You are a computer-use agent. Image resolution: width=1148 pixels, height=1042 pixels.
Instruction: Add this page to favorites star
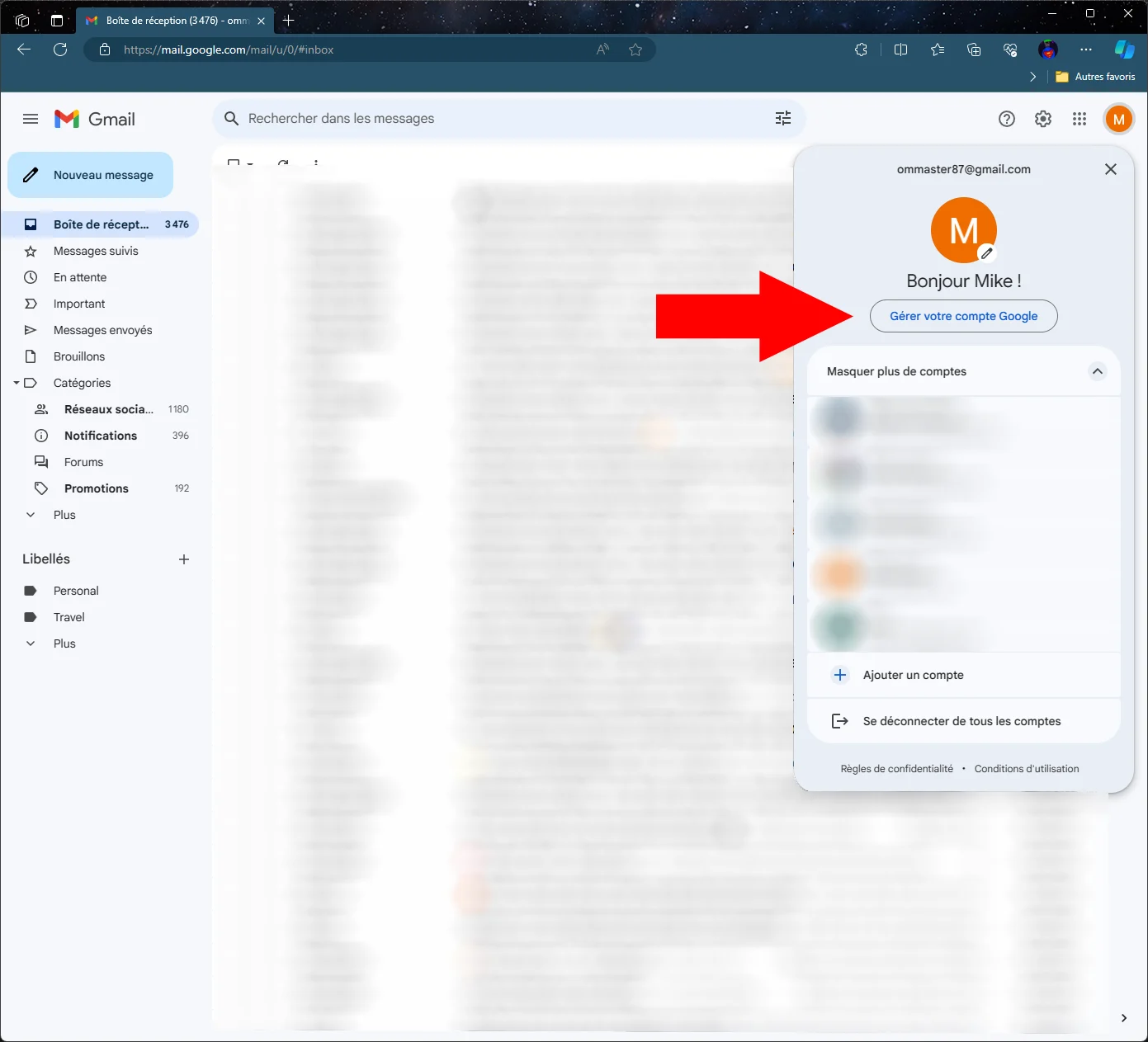point(635,50)
